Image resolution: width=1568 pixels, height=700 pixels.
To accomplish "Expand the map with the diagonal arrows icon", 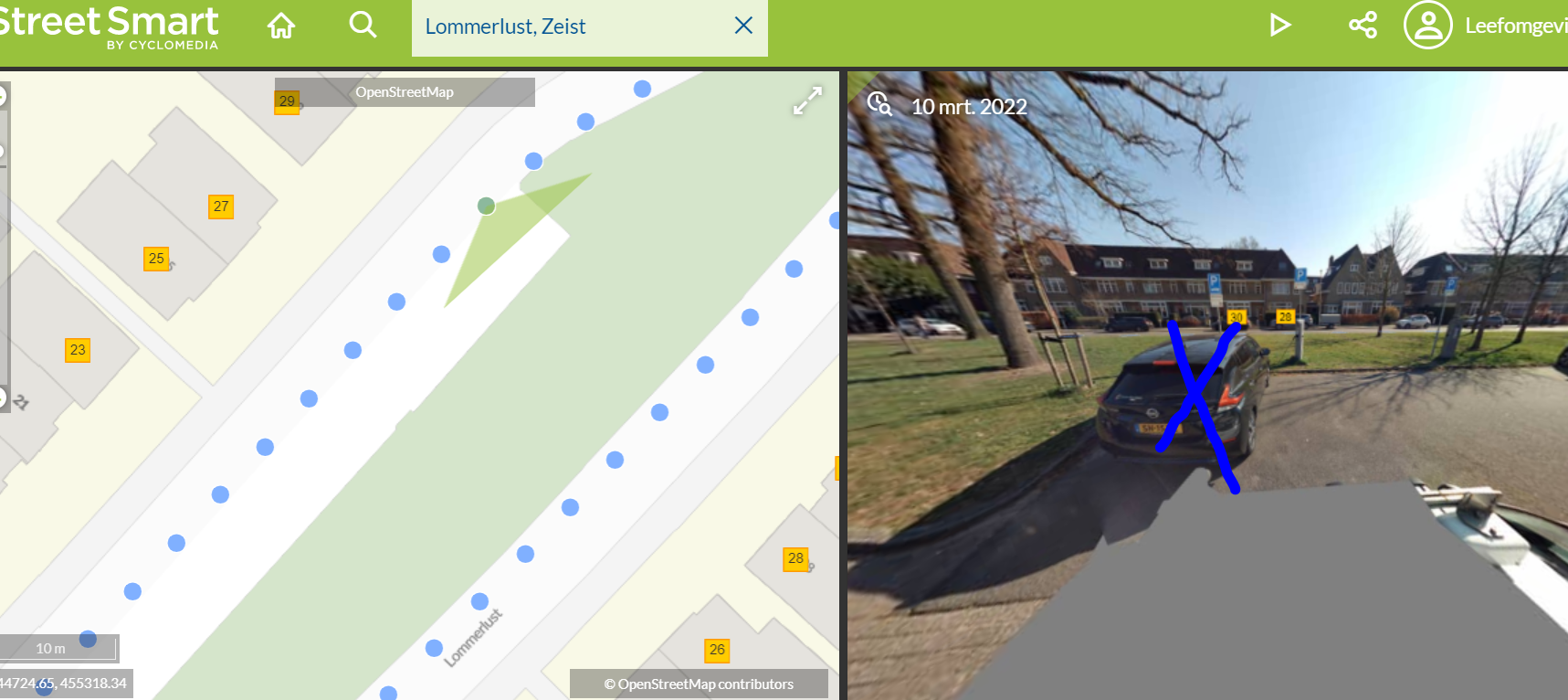I will click(807, 101).
